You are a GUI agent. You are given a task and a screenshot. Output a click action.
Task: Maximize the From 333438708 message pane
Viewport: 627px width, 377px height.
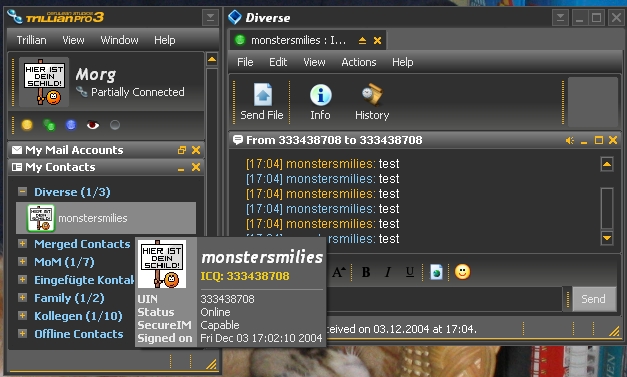[x=599, y=140]
